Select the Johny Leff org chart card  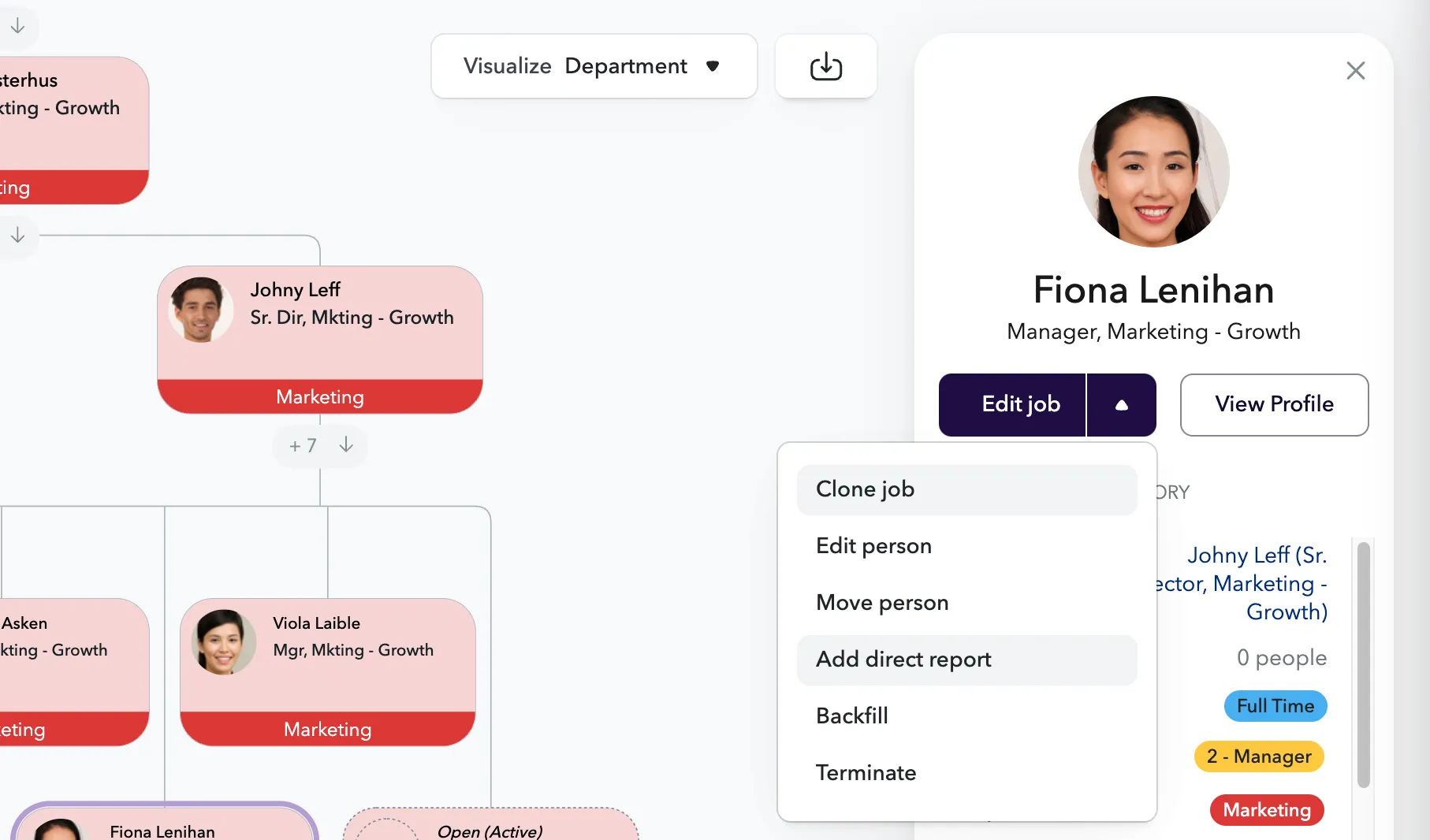coord(320,340)
